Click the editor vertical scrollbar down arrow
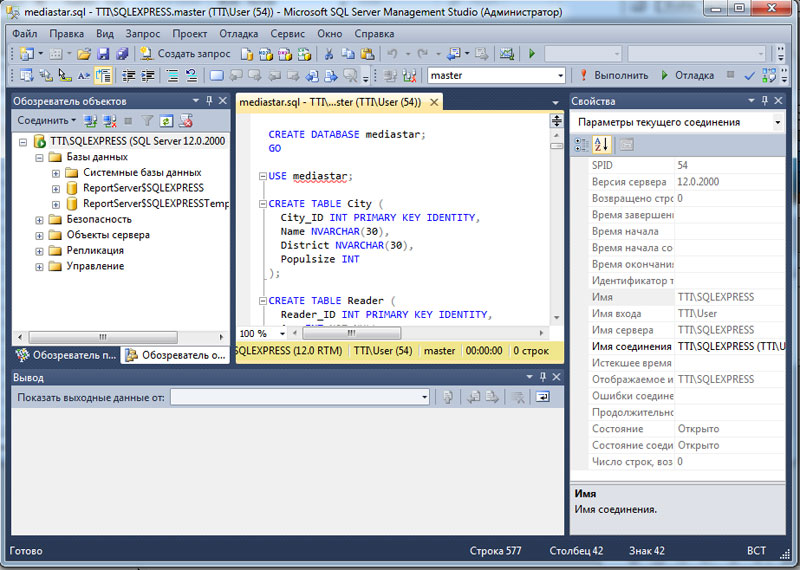Screen dimensions: 800x570 (x=557, y=317)
